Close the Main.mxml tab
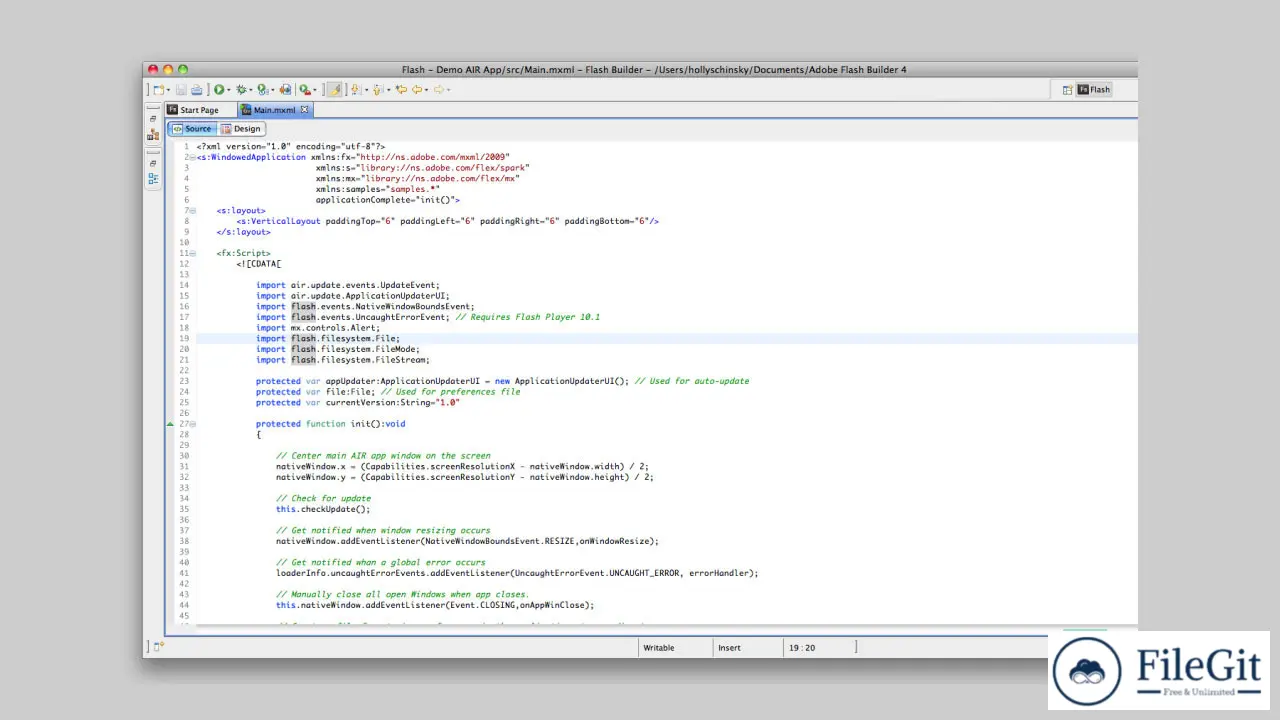Screen dimensions: 1280x720 pos(305,110)
